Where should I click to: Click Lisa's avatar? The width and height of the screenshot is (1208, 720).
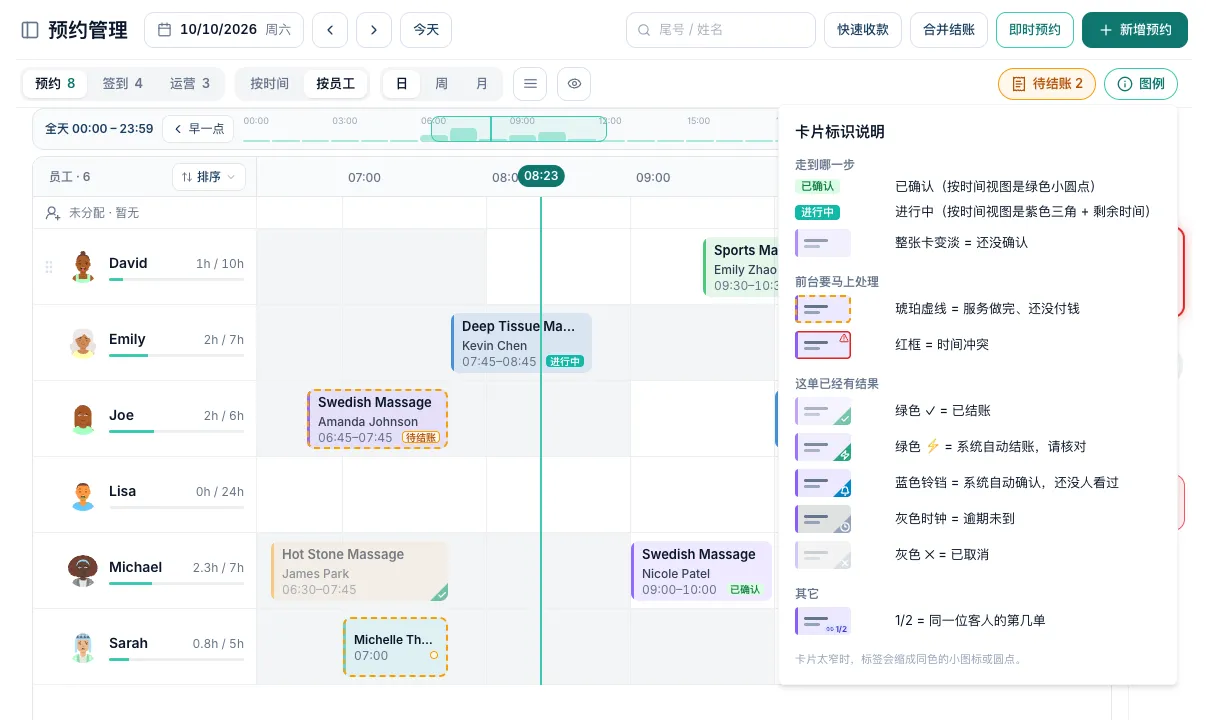(x=83, y=495)
